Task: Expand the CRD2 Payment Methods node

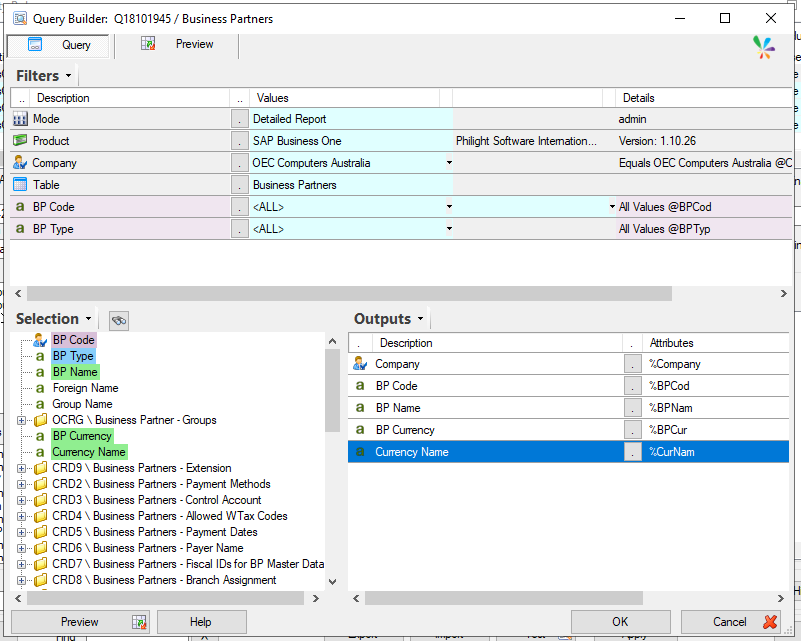Action: (21, 484)
